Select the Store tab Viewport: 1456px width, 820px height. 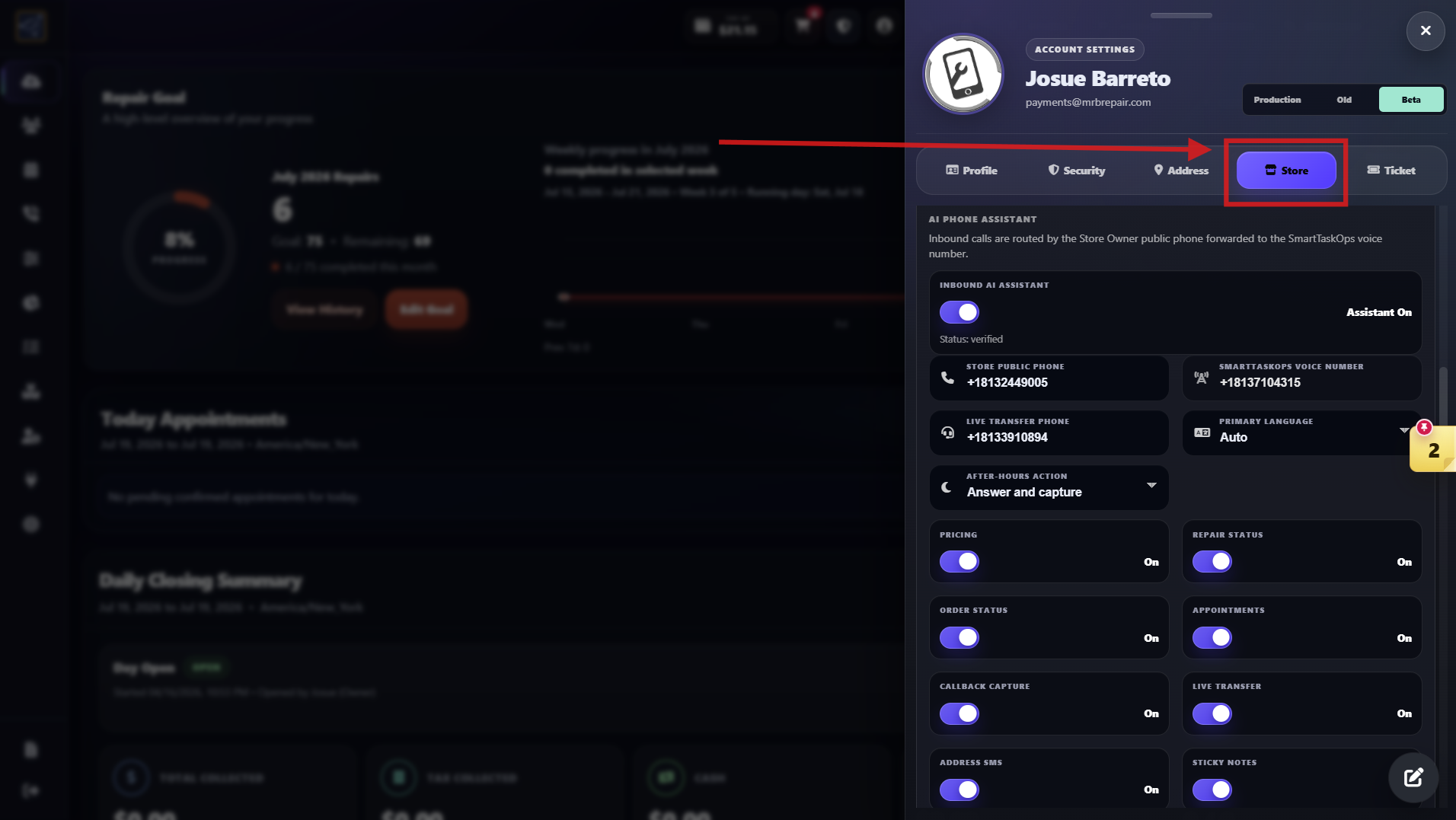click(1286, 171)
